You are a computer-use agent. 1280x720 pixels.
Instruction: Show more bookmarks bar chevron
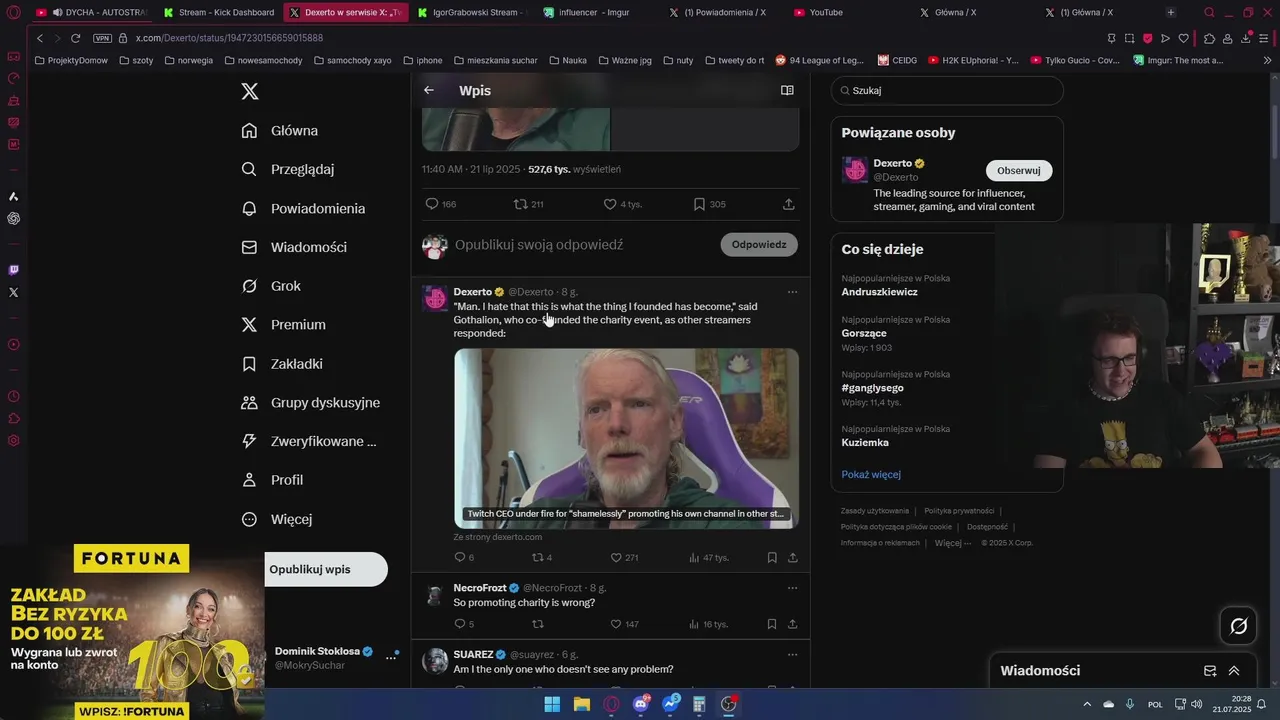pyautogui.click(x=1267, y=60)
